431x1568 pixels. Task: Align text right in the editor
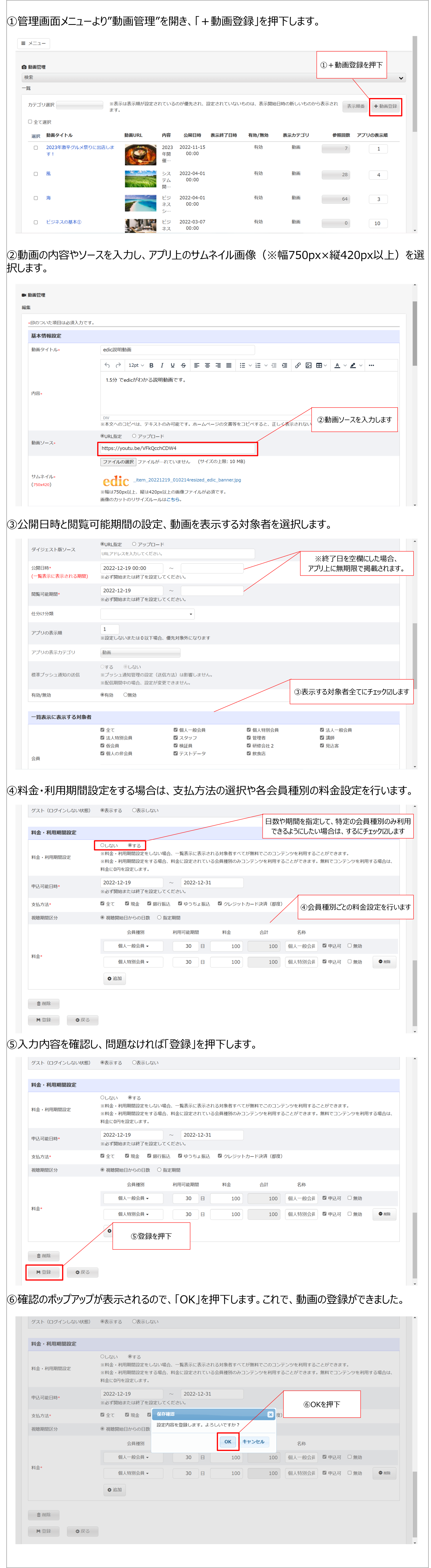coord(218,365)
